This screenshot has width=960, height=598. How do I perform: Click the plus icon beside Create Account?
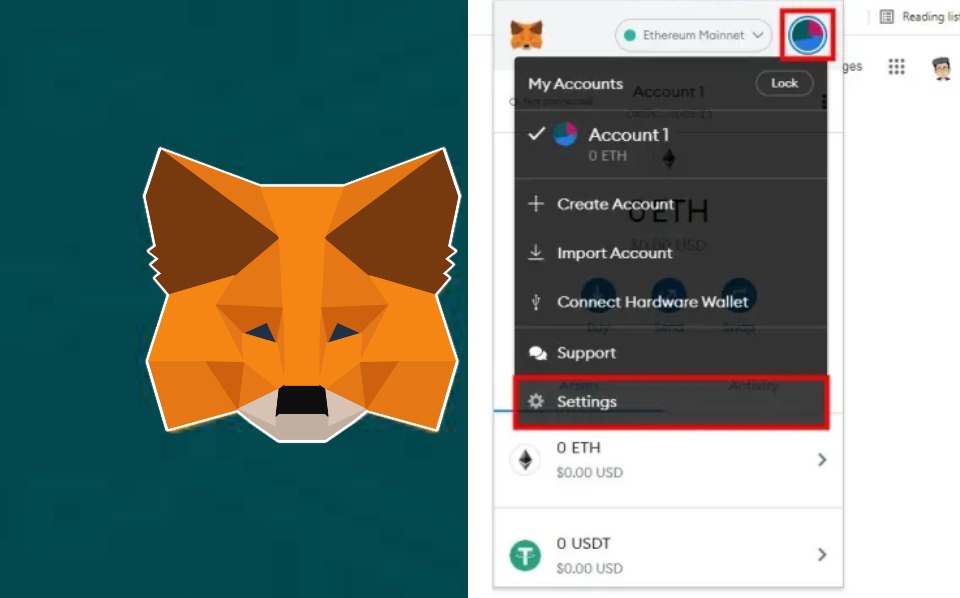point(536,204)
